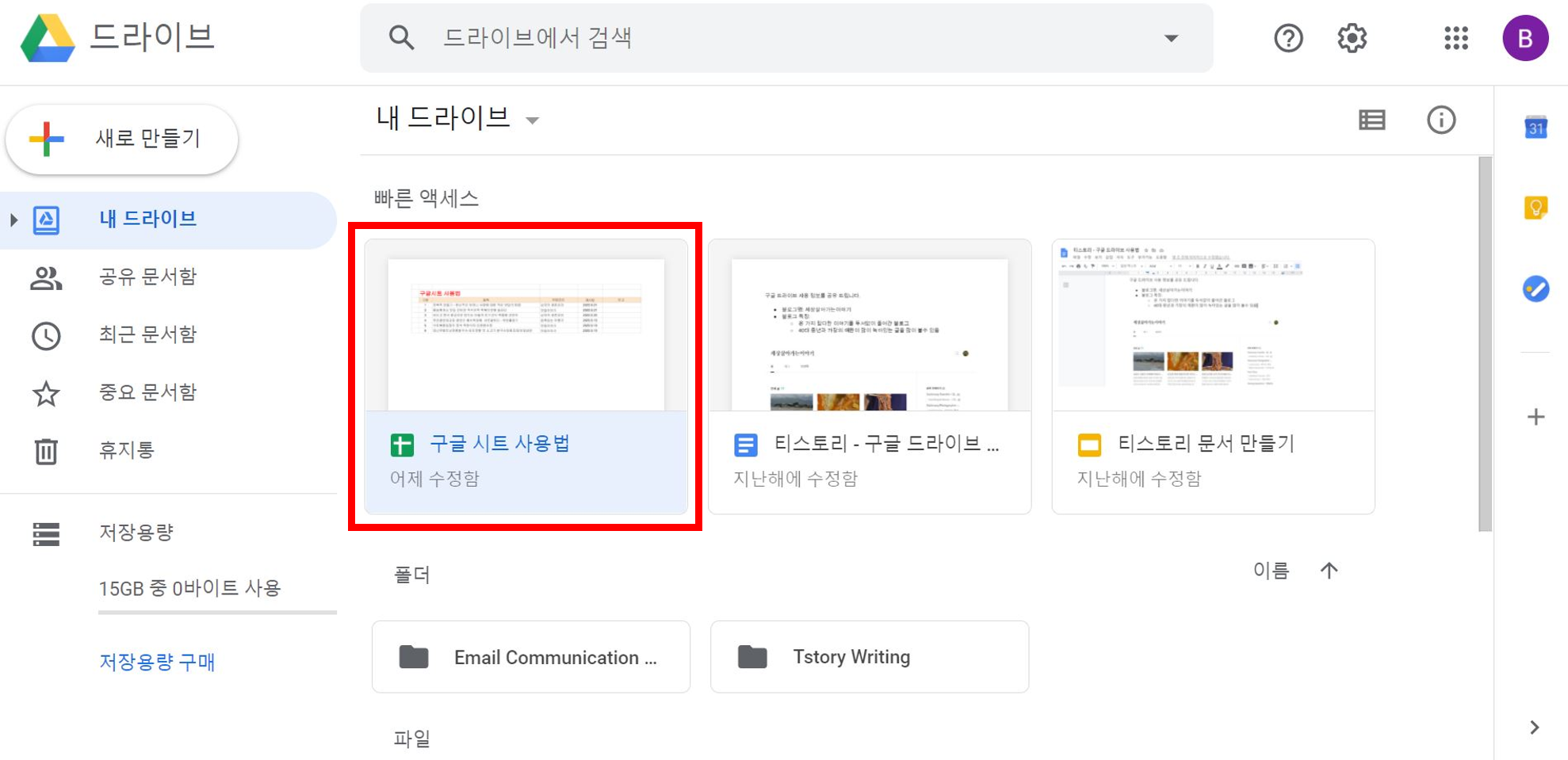Viewport: 1568px width, 760px height.
Task: Select 내 드라이브 in sidebar
Action: [x=168, y=220]
